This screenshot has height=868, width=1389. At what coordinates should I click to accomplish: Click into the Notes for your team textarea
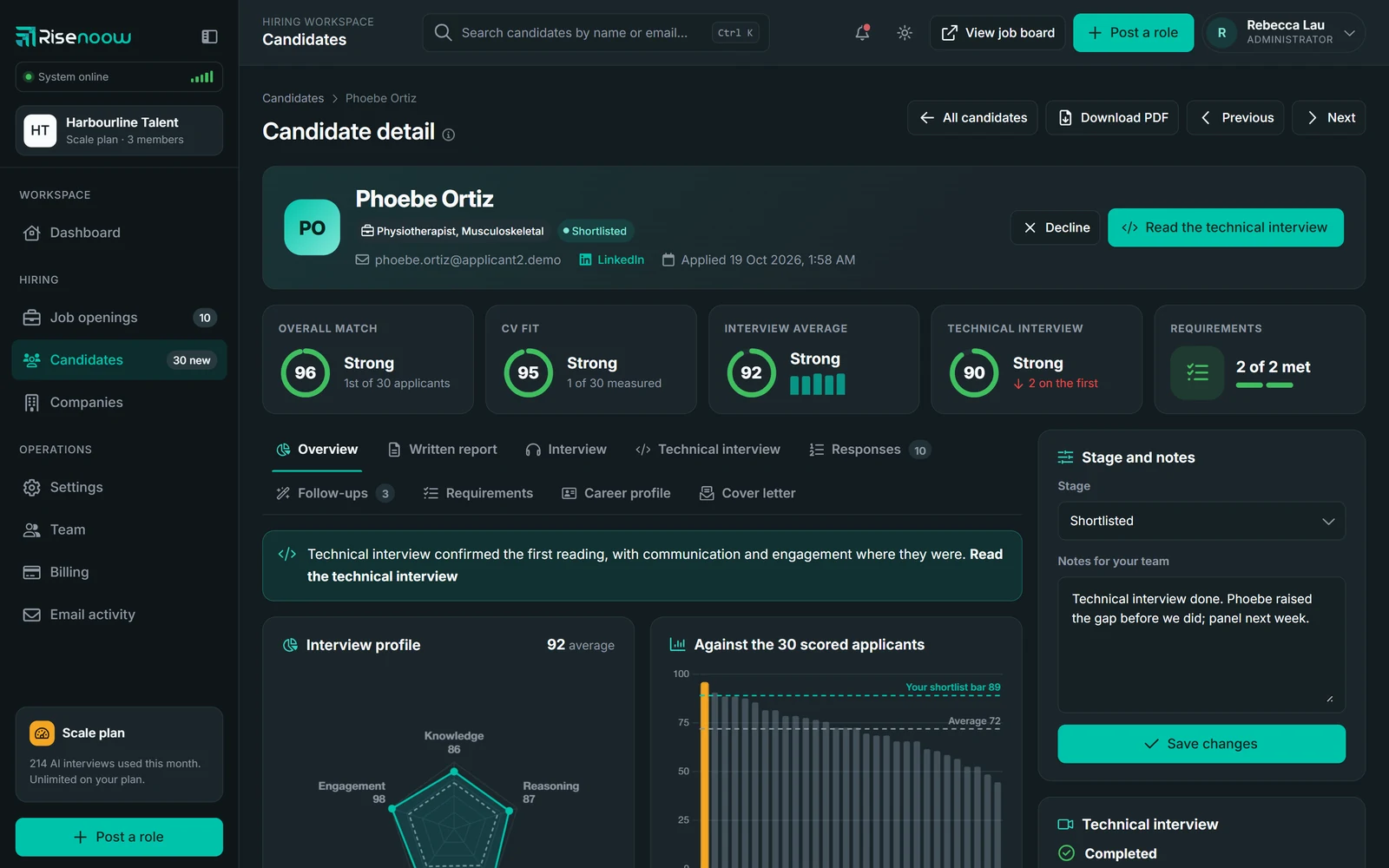(x=1201, y=645)
